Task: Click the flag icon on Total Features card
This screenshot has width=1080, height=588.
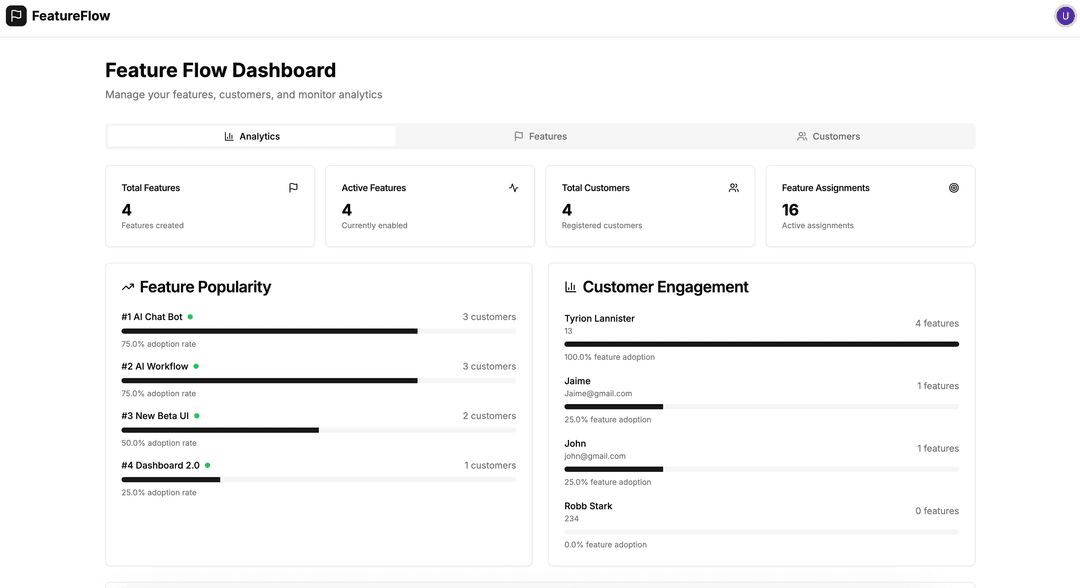Action: pos(293,187)
